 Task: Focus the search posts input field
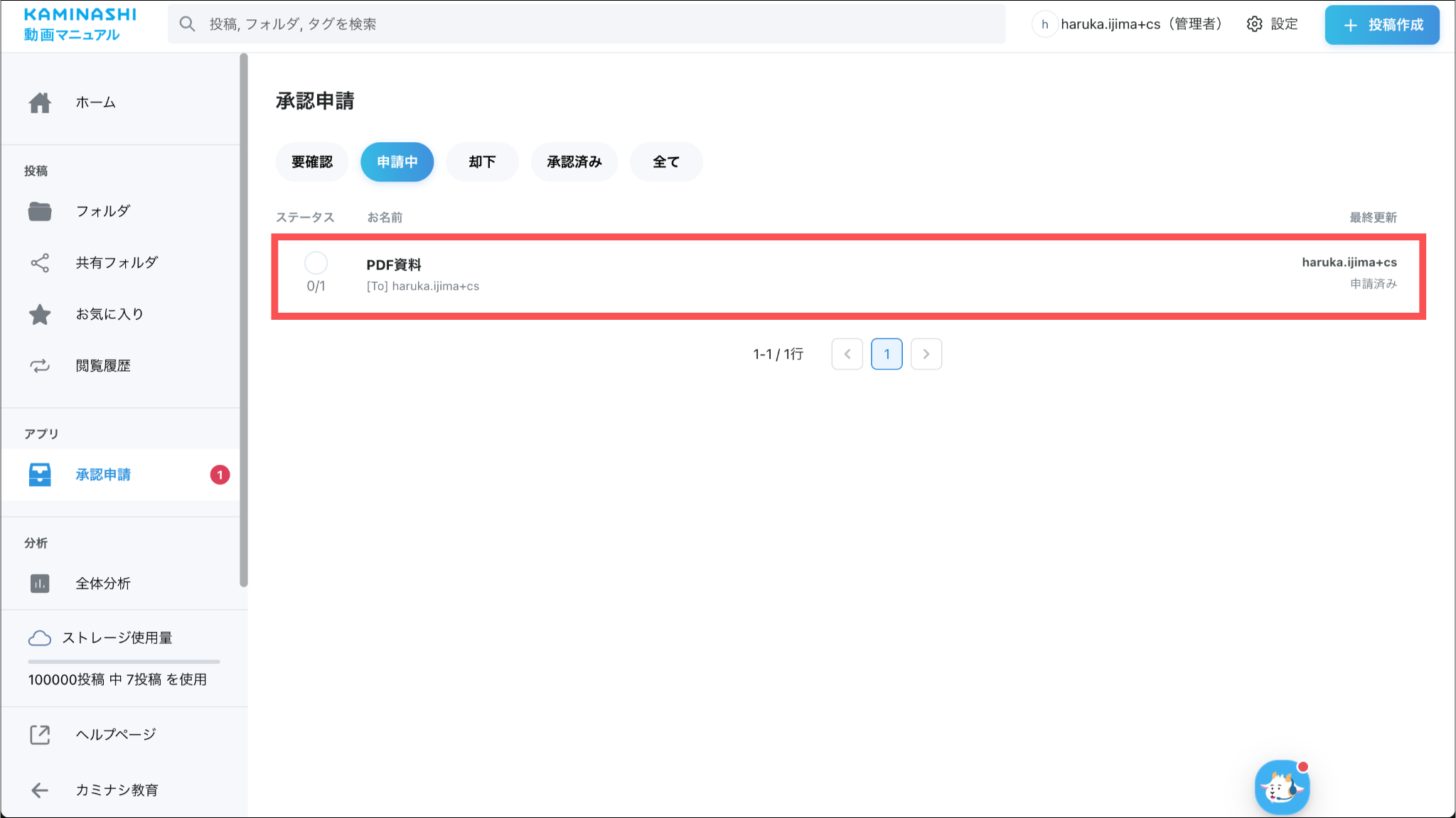pyautogui.click(x=586, y=24)
